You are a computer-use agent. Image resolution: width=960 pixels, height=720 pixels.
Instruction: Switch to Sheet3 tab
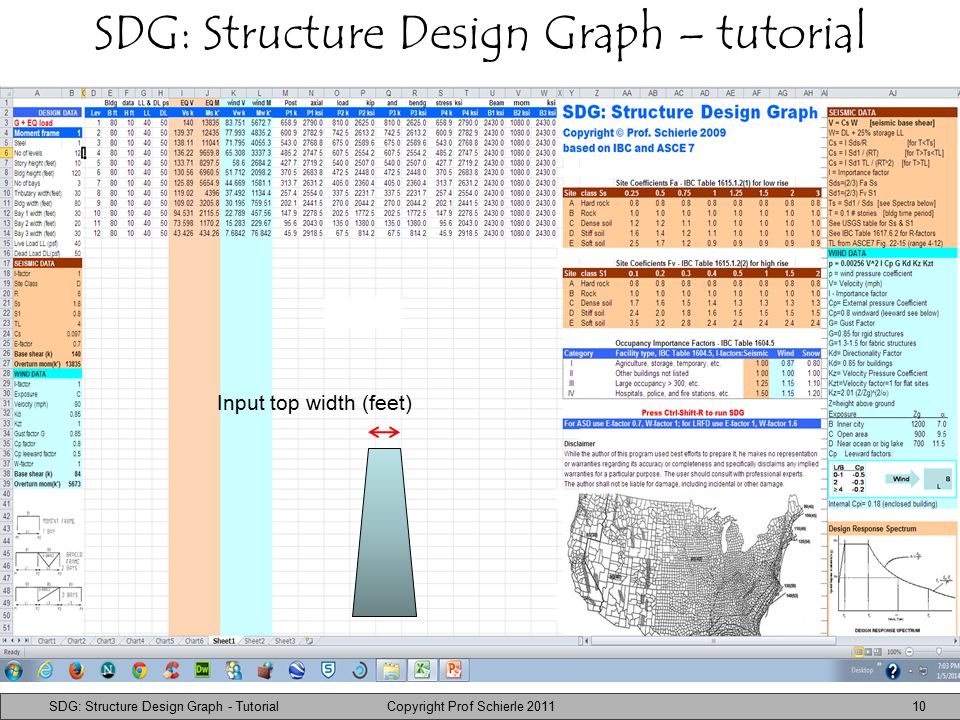tap(284, 641)
